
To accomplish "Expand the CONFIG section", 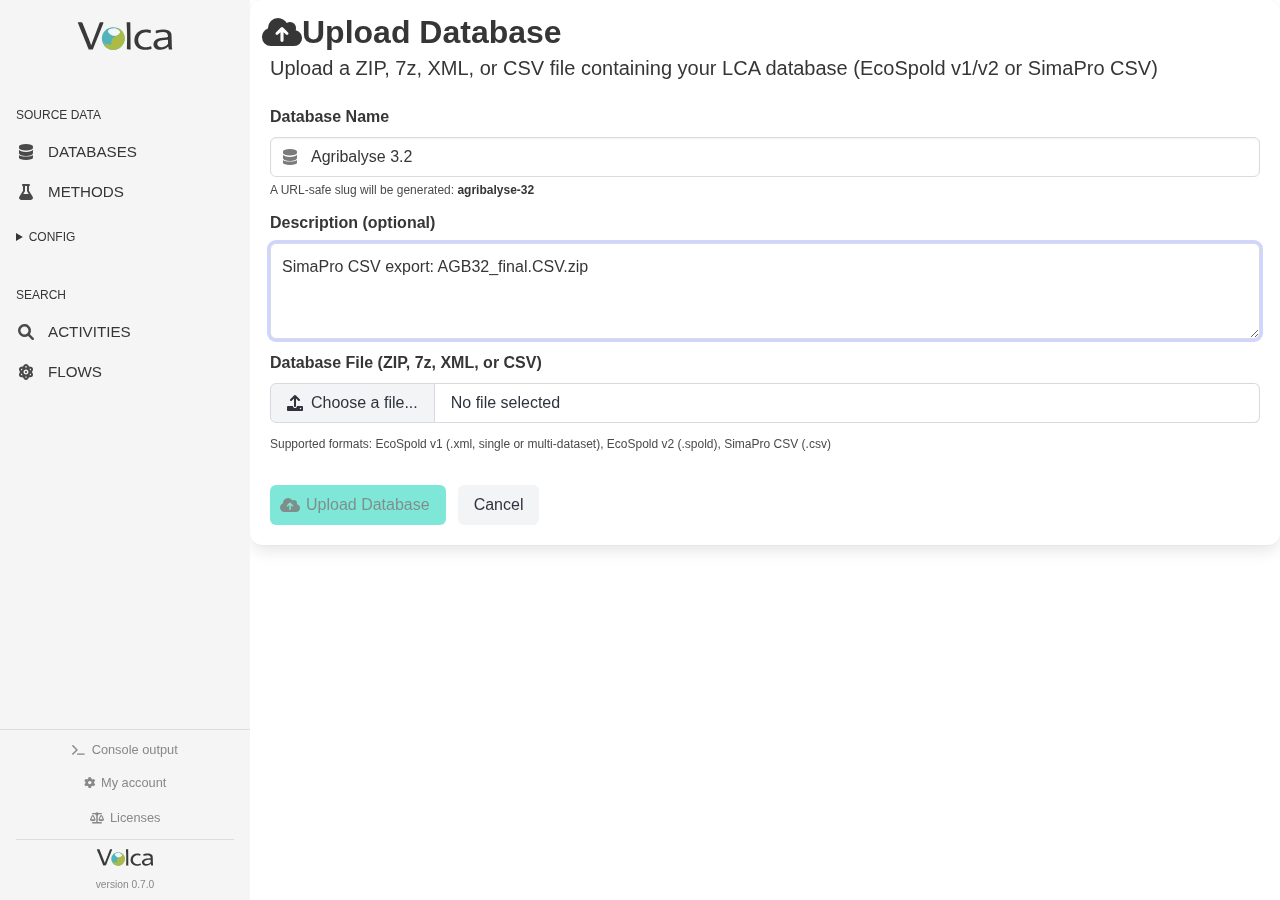I will [46, 237].
